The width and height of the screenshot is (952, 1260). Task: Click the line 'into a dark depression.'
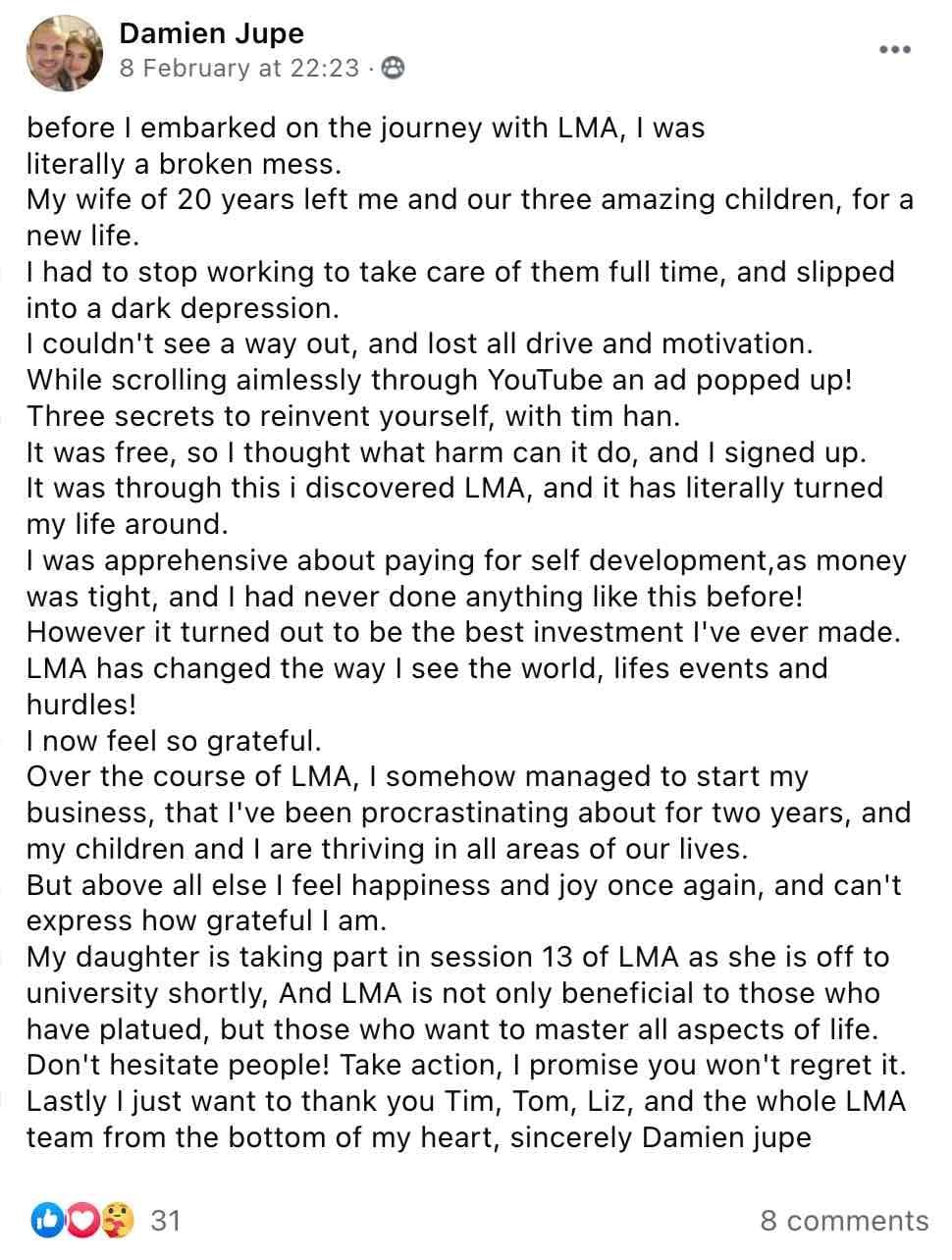click(x=183, y=308)
